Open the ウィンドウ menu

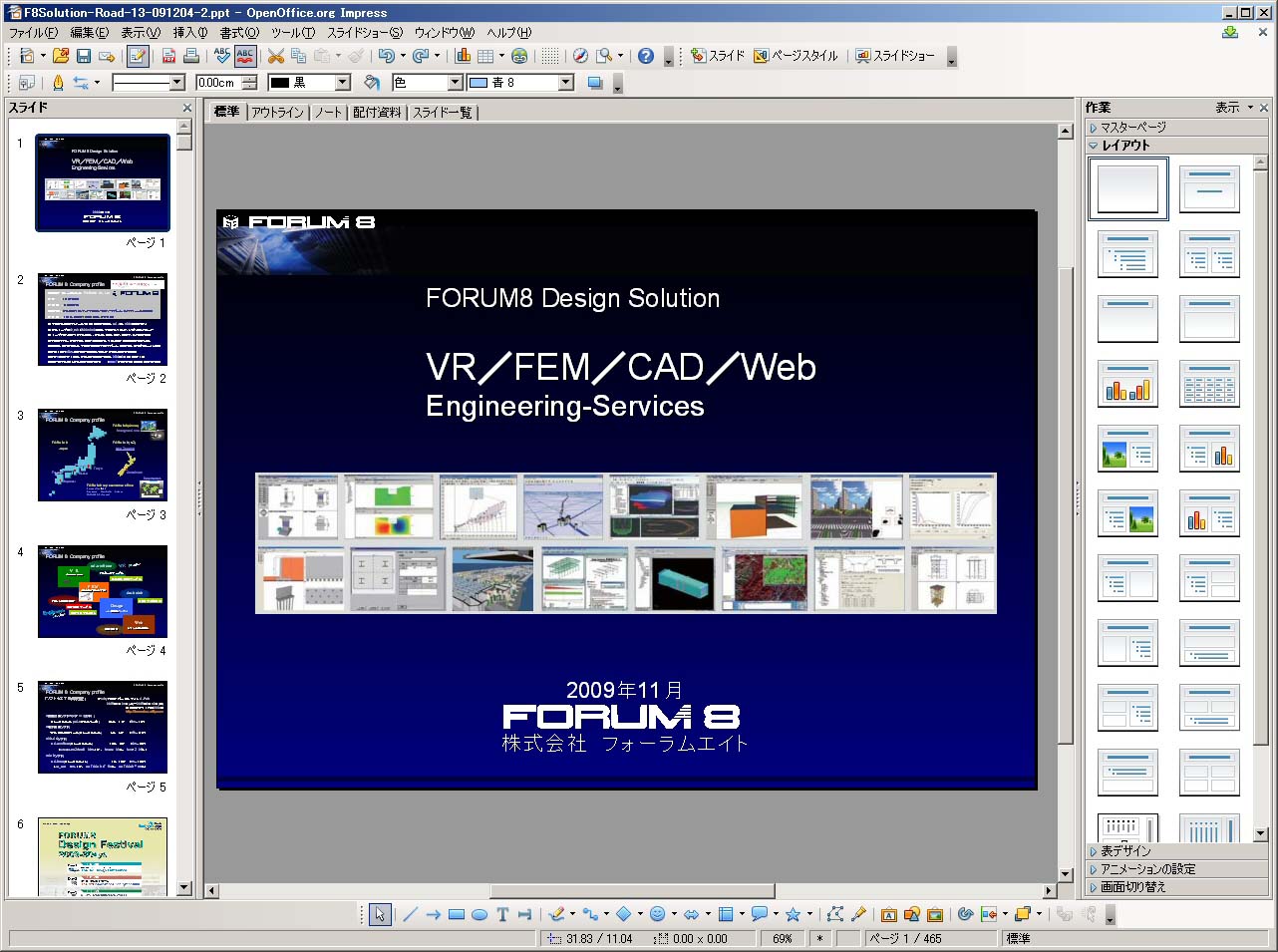[445, 33]
